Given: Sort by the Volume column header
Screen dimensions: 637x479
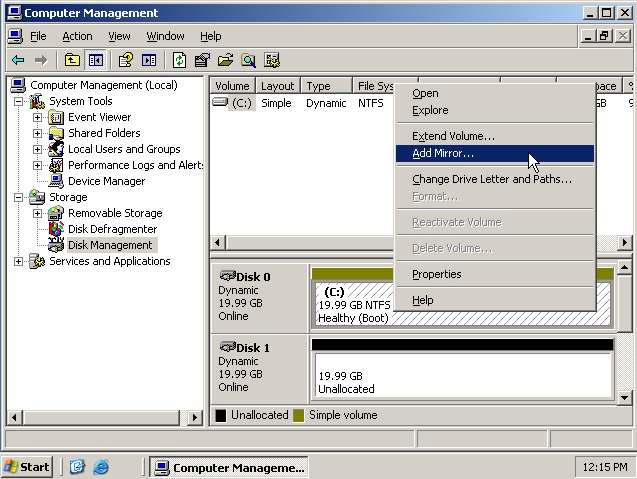Looking at the screenshot, I should coord(232,86).
